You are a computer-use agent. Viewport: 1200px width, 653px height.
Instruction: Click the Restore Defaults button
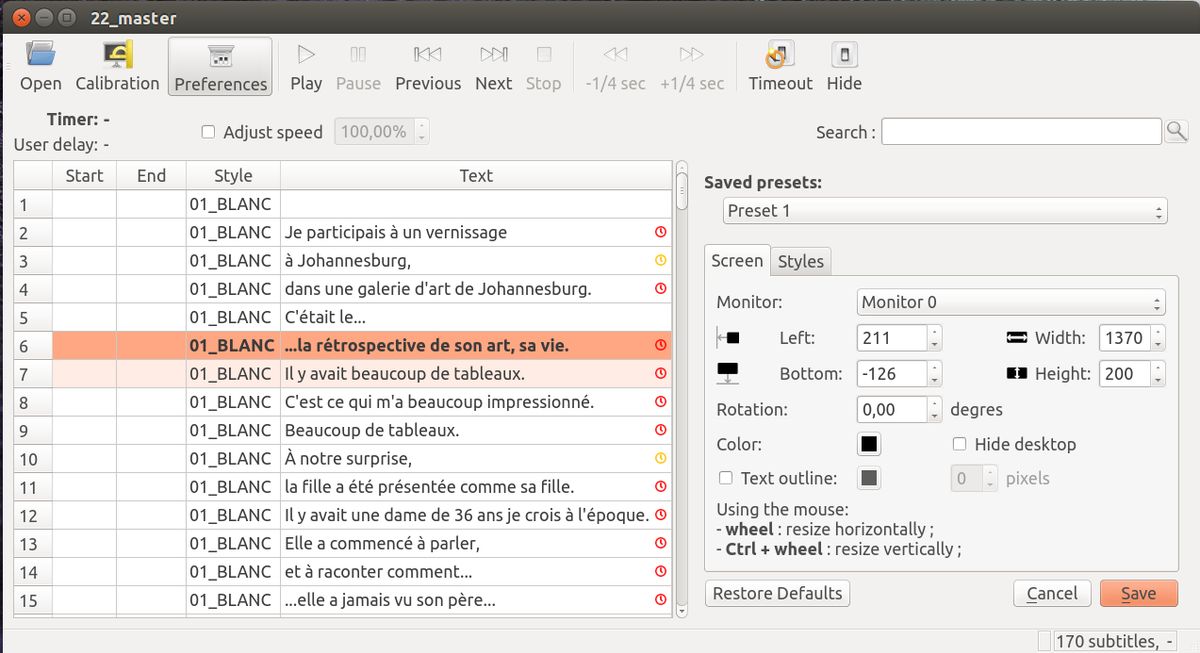pyautogui.click(x=777, y=593)
